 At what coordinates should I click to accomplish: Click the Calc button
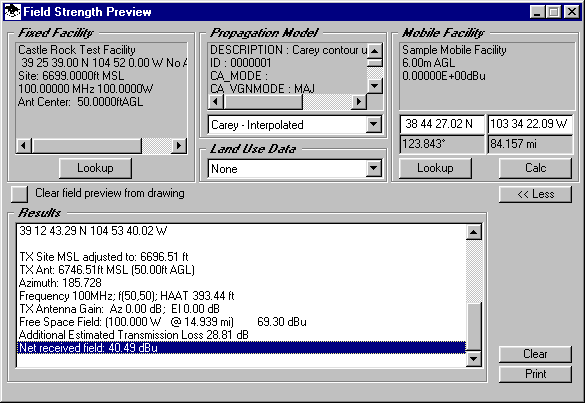[535, 168]
